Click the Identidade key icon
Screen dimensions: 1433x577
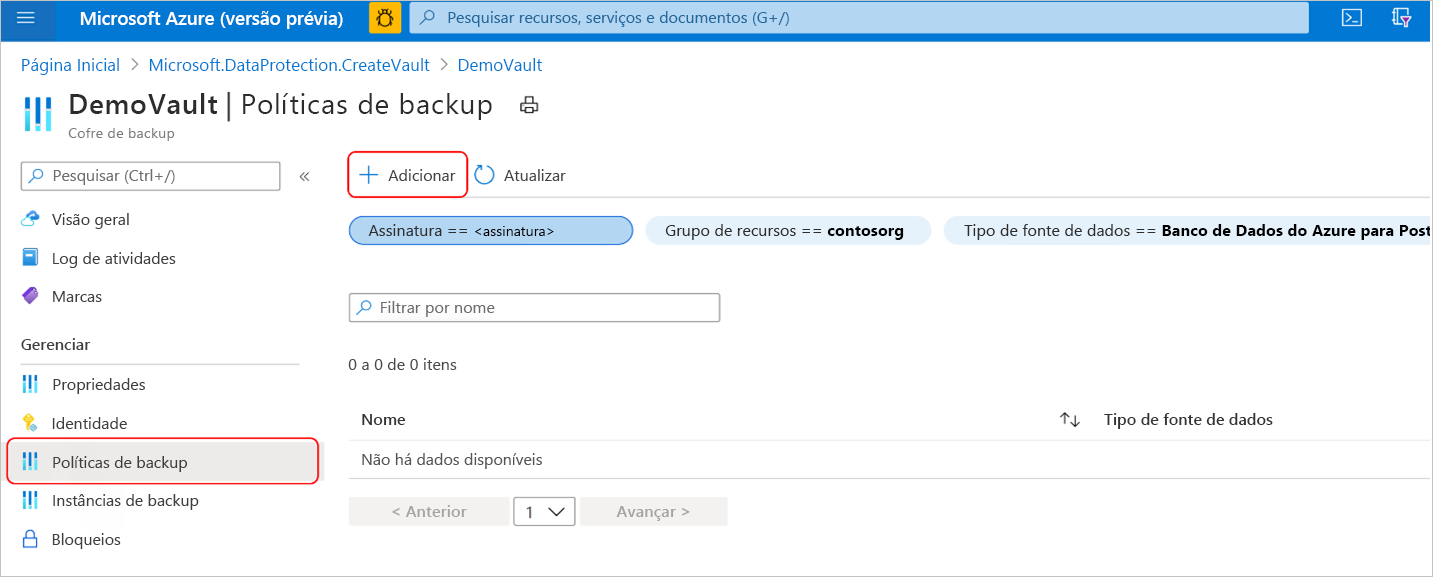pyautogui.click(x=30, y=423)
